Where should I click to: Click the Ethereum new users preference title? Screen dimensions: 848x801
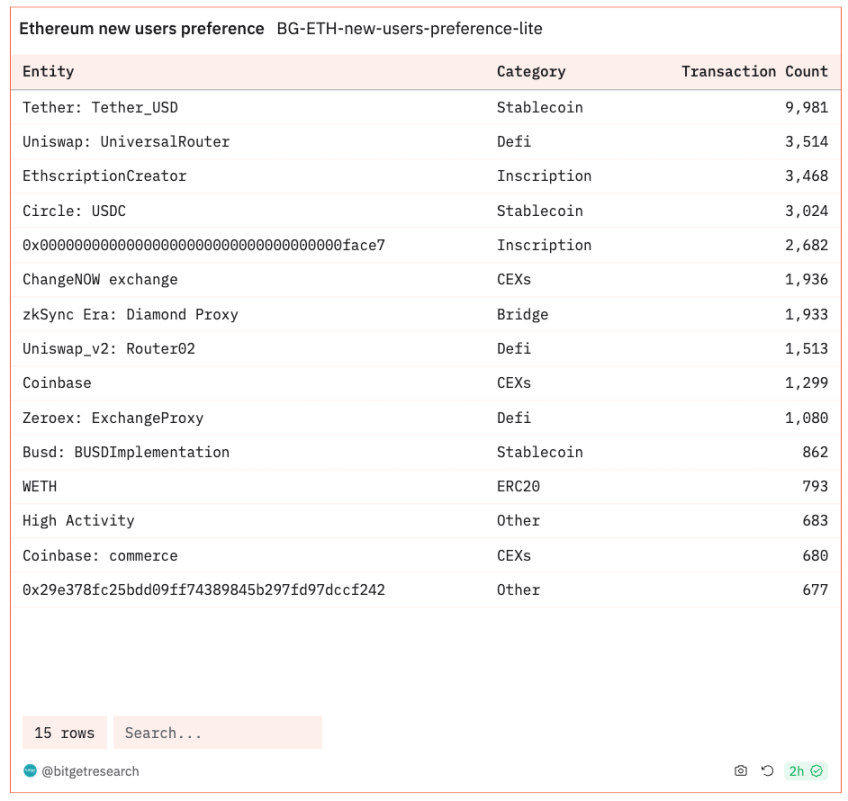[141, 29]
